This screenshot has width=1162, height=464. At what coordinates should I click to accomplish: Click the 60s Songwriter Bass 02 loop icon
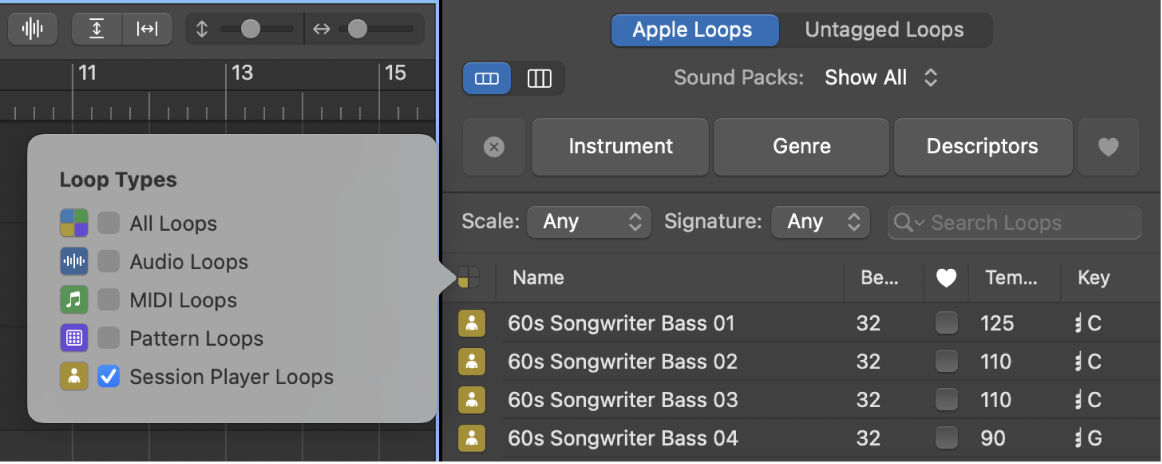coord(472,362)
